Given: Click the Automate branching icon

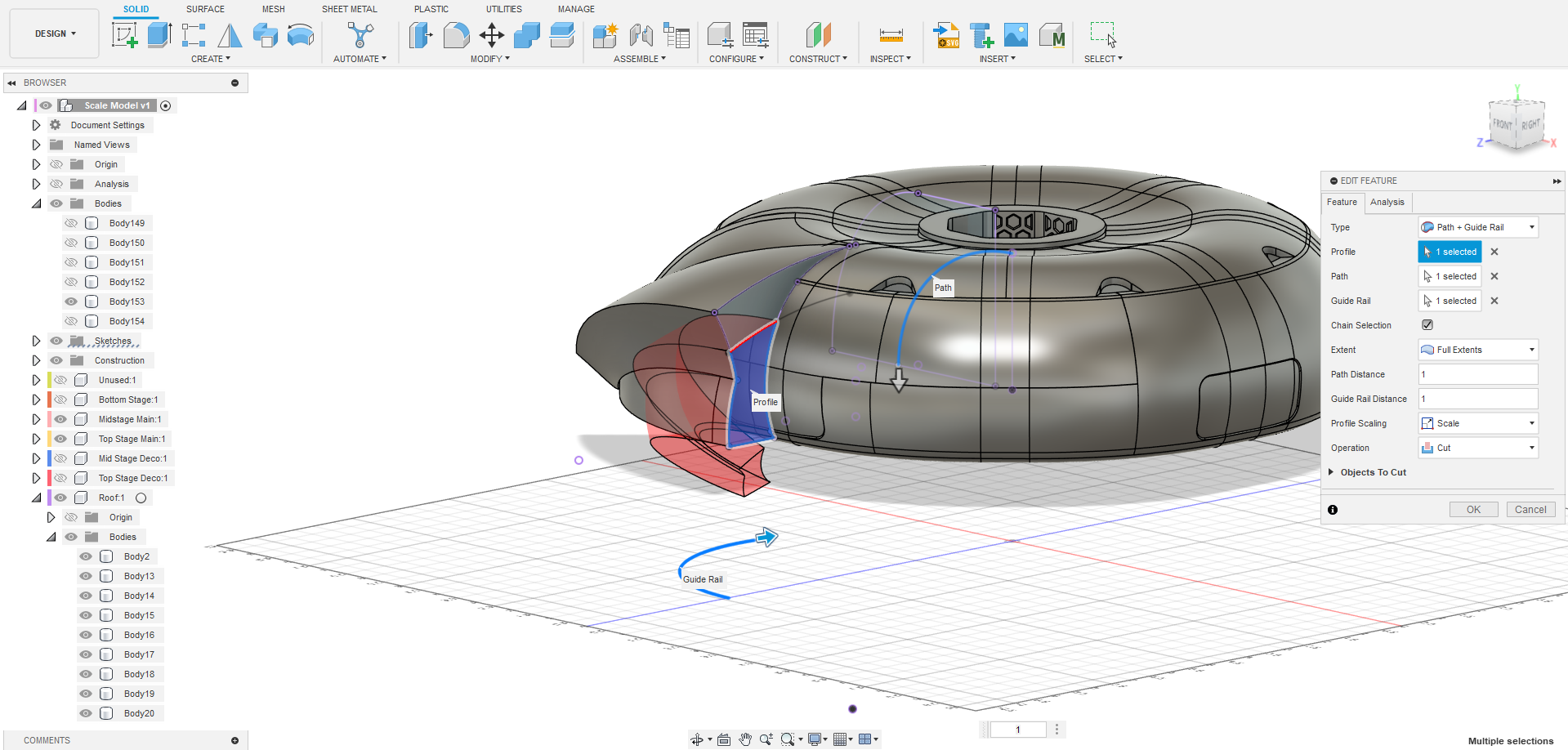Looking at the screenshot, I should point(360,35).
